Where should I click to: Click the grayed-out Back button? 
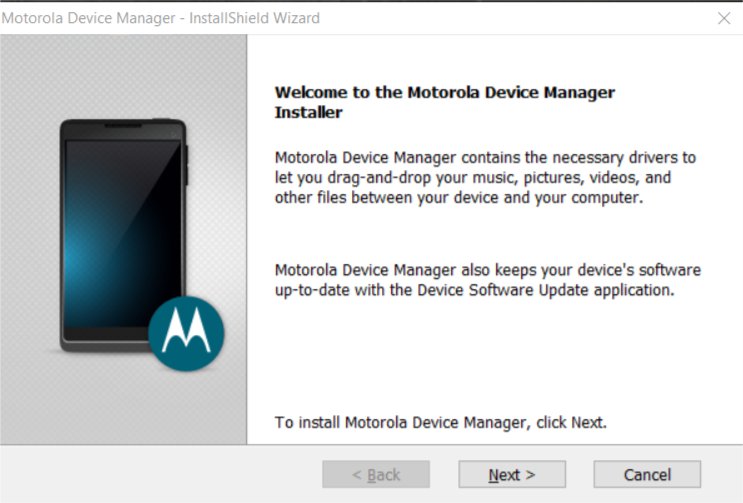[376, 475]
